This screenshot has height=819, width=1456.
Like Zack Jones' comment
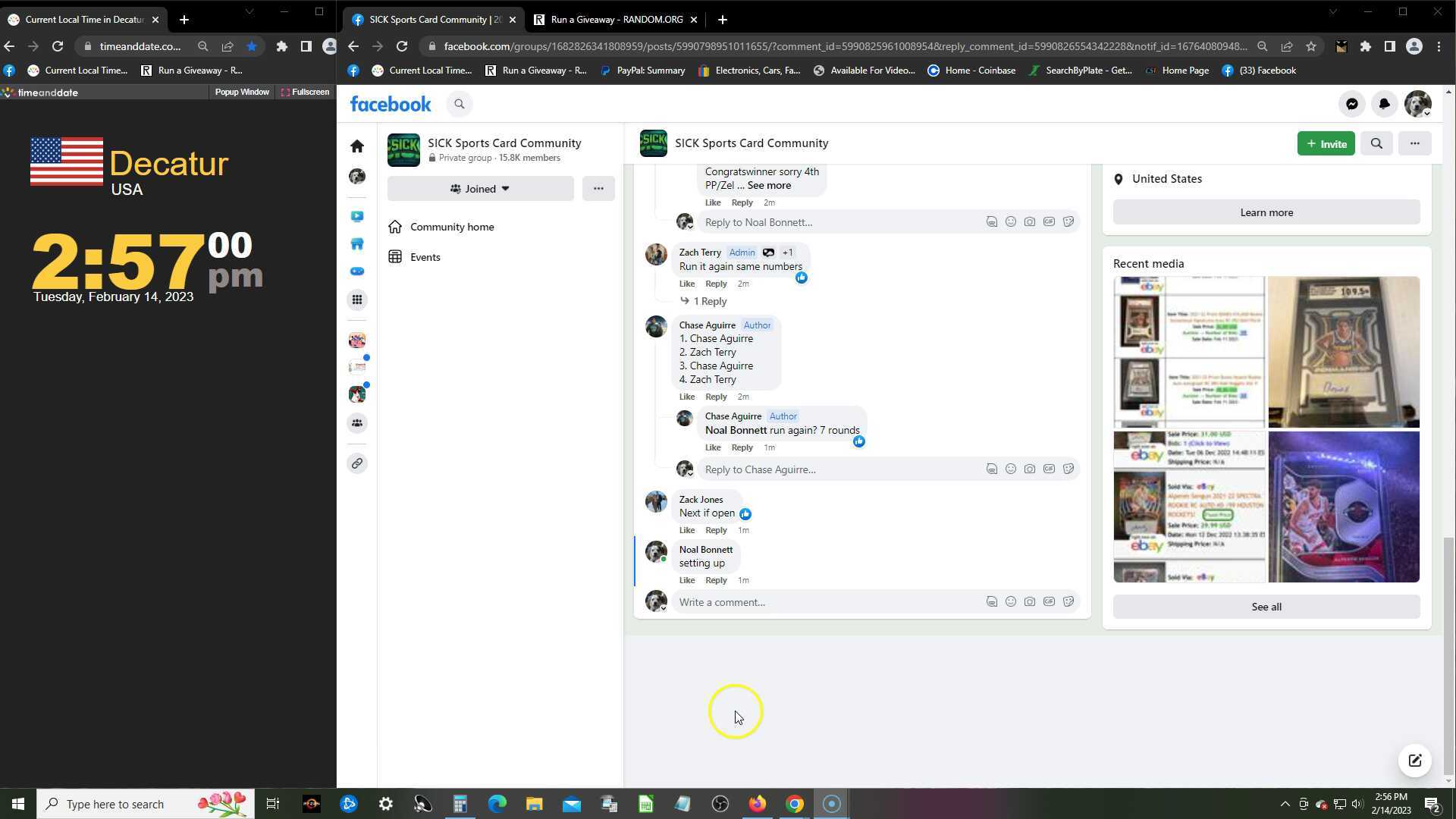pos(686,530)
